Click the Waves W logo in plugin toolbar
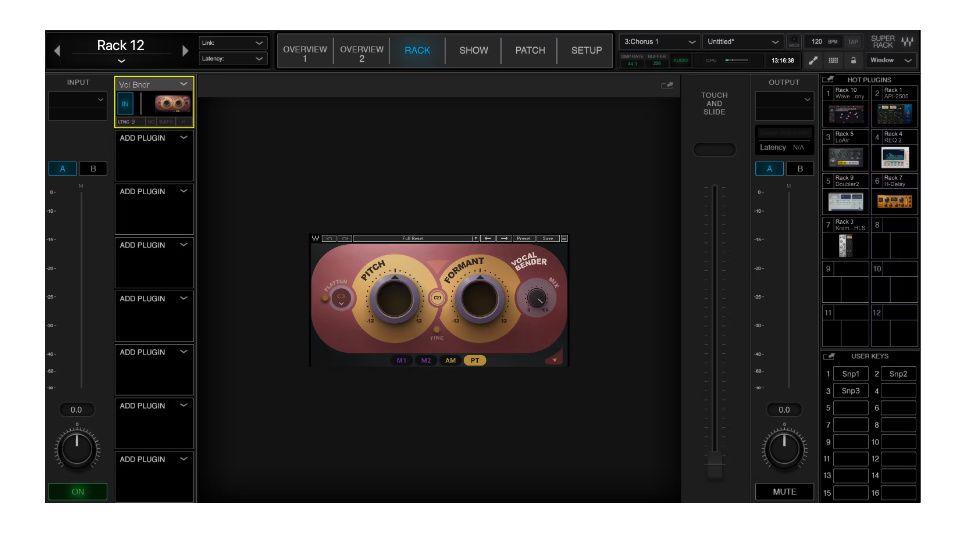967x533 pixels. coord(315,238)
